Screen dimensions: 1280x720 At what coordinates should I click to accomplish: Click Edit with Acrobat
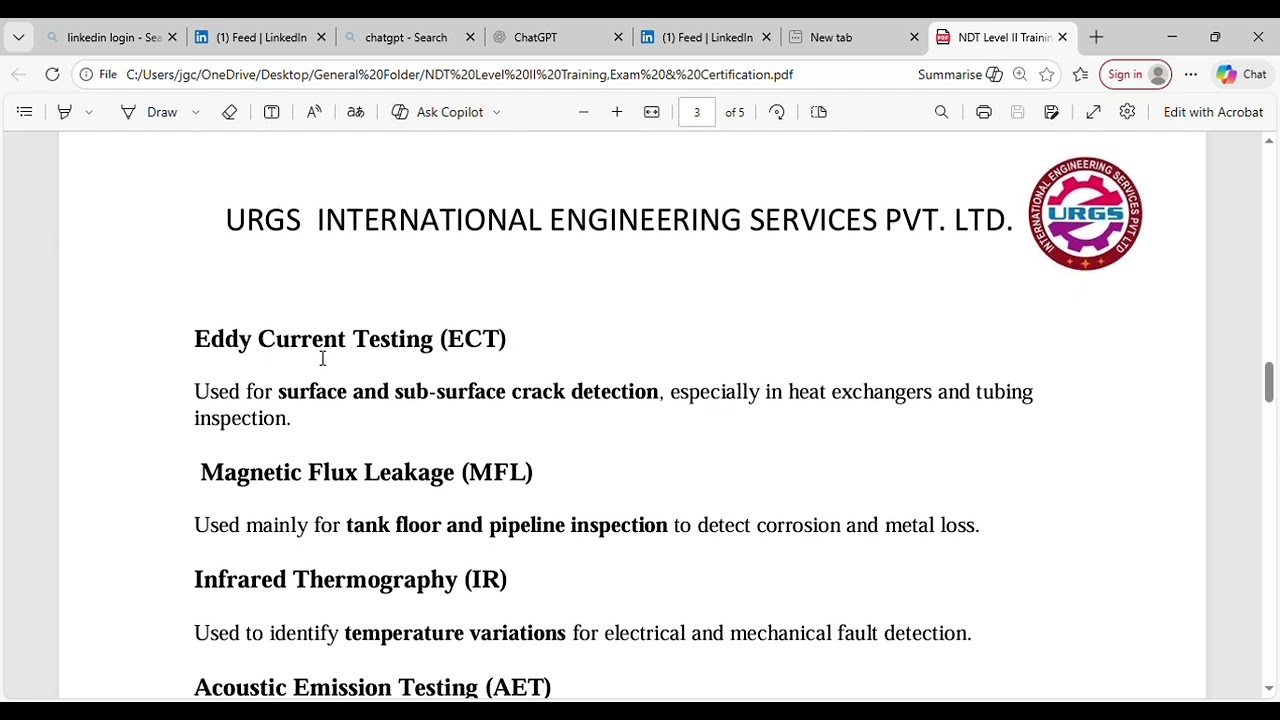pos(1213,112)
